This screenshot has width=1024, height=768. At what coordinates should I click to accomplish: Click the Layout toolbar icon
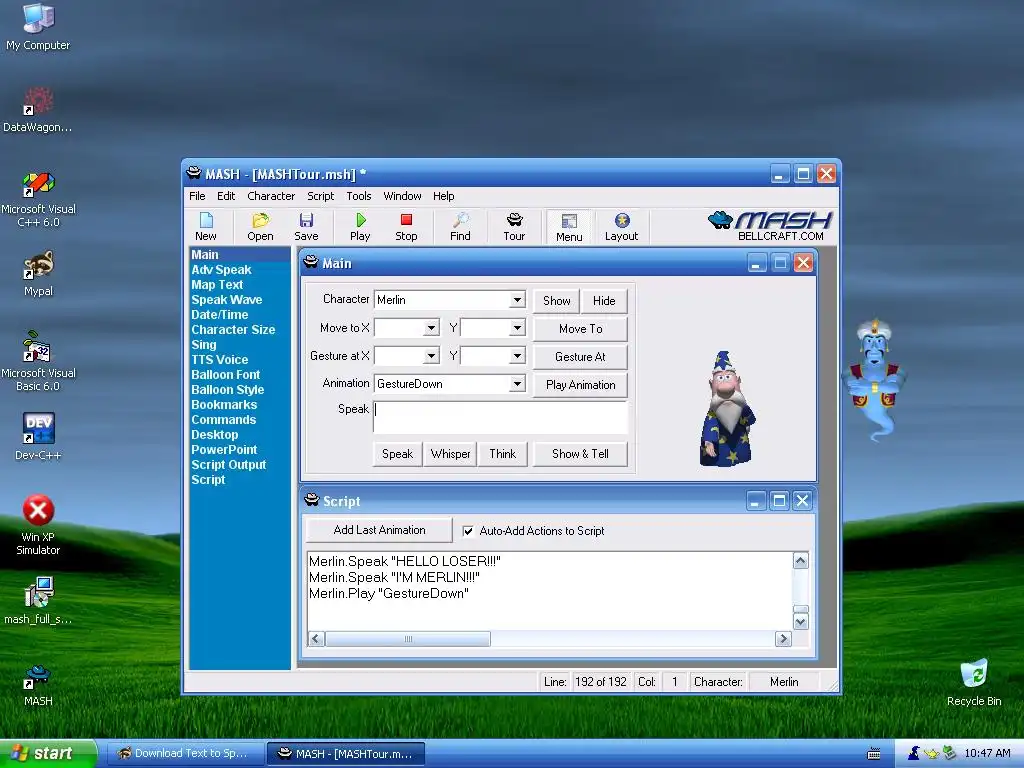[621, 227]
